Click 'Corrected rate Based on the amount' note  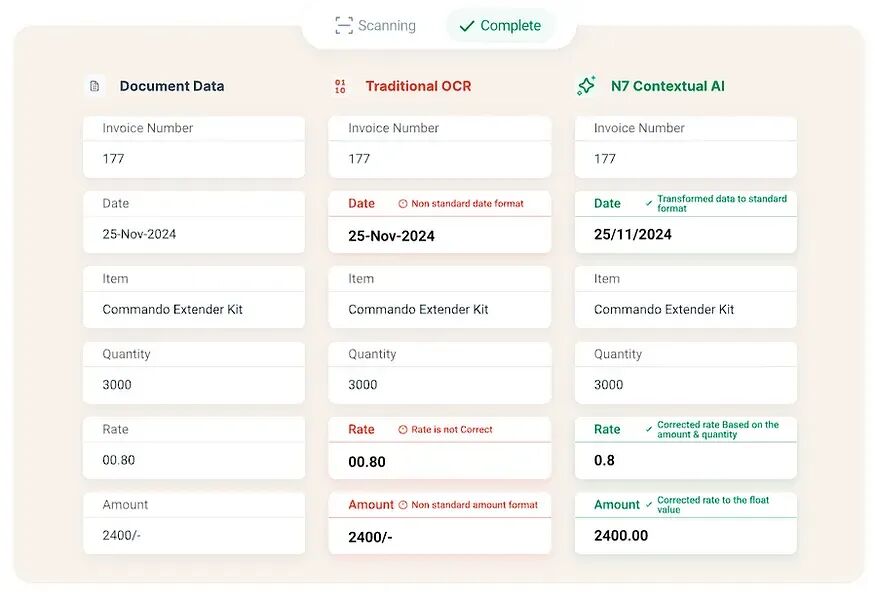pyautogui.click(x=718, y=430)
